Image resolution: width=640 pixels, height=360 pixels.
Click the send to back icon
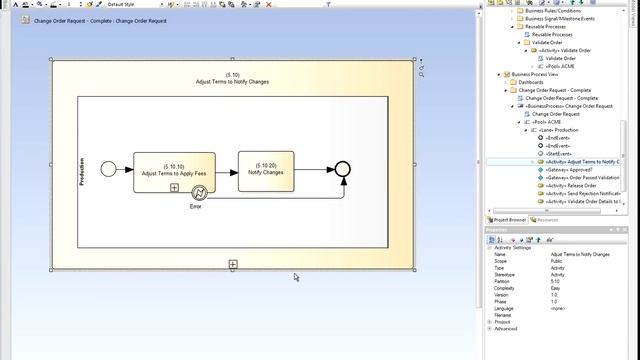click(x=231, y=4)
